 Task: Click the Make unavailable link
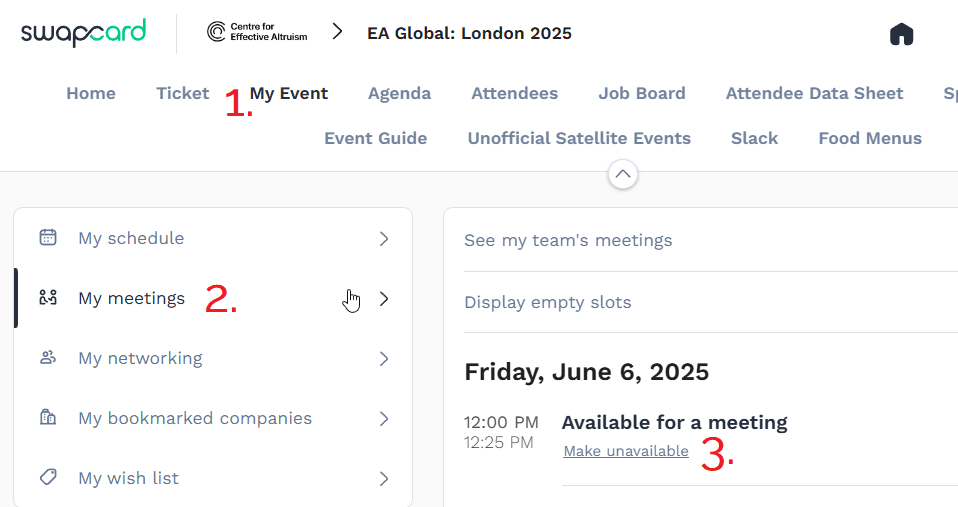tap(626, 451)
